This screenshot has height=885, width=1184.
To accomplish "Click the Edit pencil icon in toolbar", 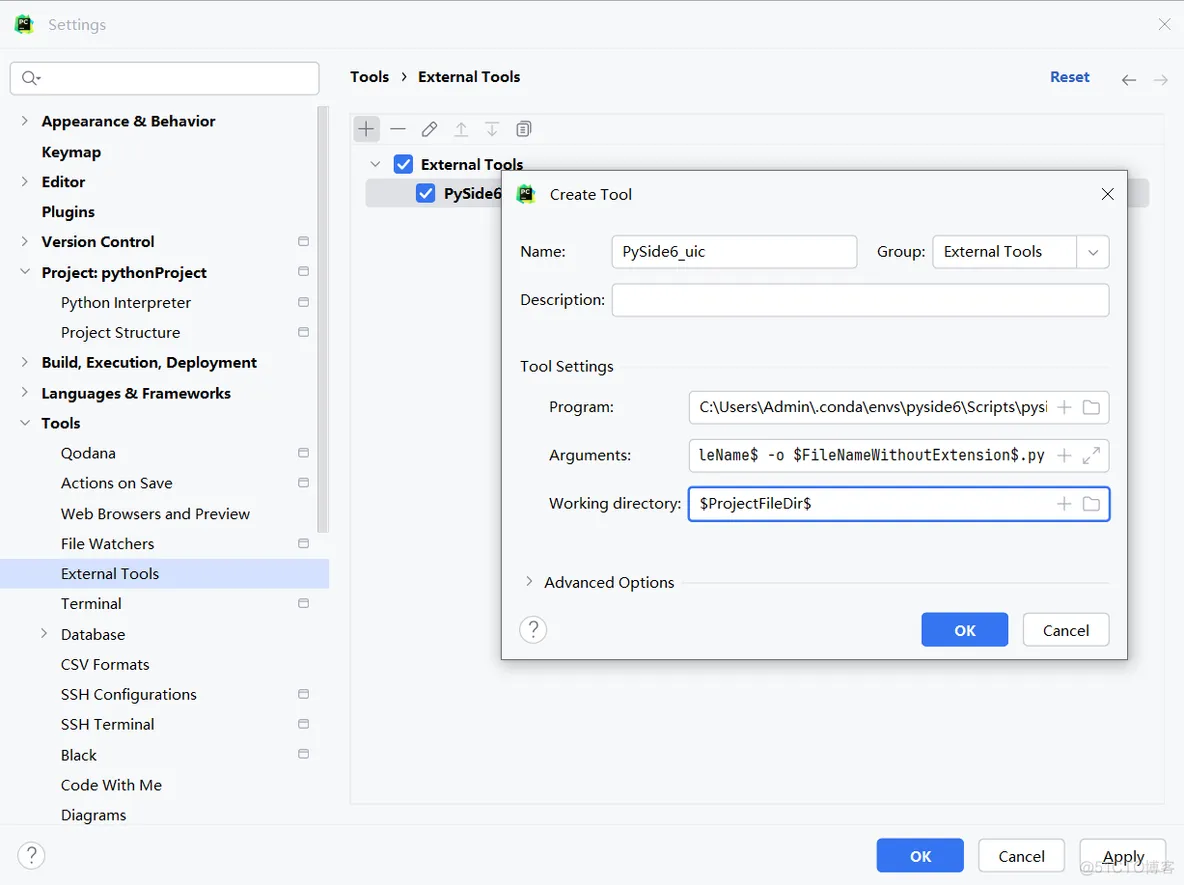I will [x=429, y=129].
